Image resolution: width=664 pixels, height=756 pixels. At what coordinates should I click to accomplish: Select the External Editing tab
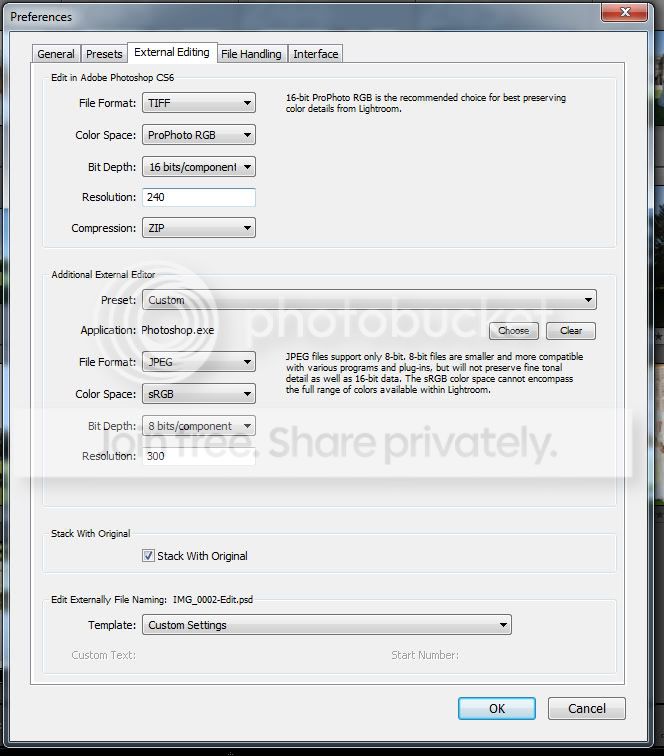click(x=172, y=53)
